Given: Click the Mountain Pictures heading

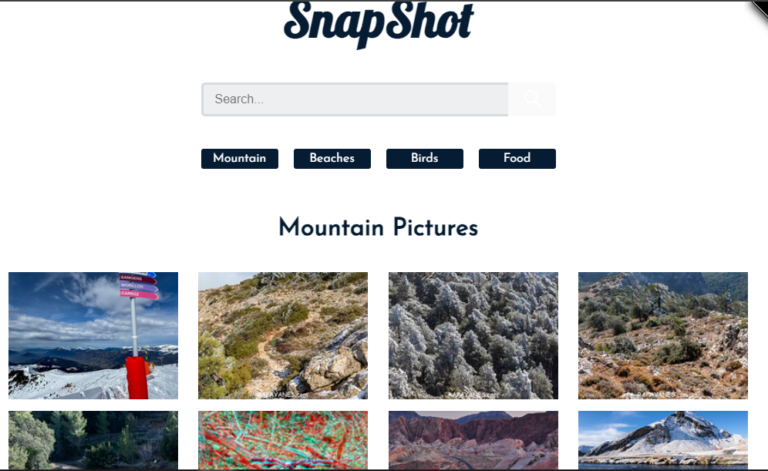Looking at the screenshot, I should point(378,228).
